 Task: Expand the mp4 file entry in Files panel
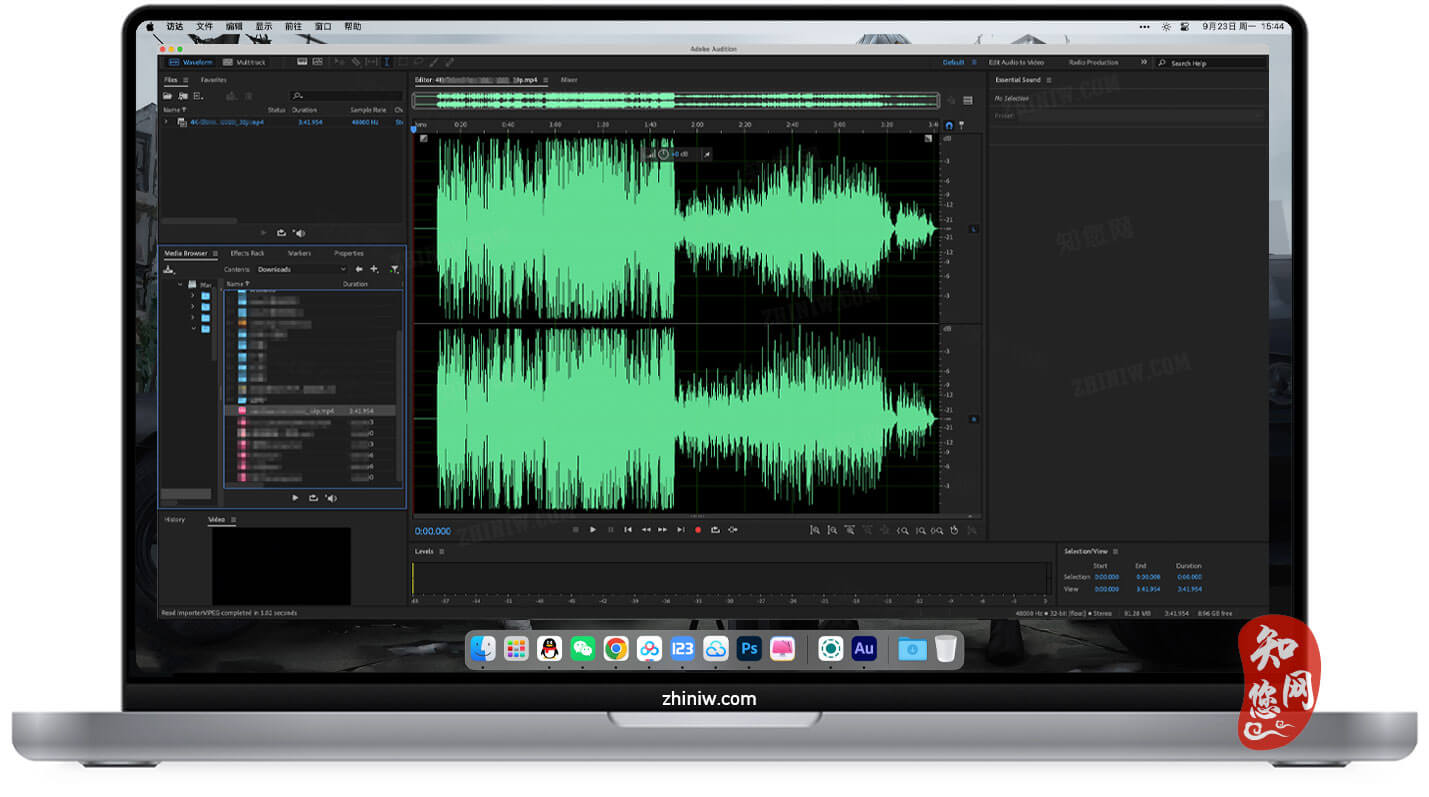[166, 122]
